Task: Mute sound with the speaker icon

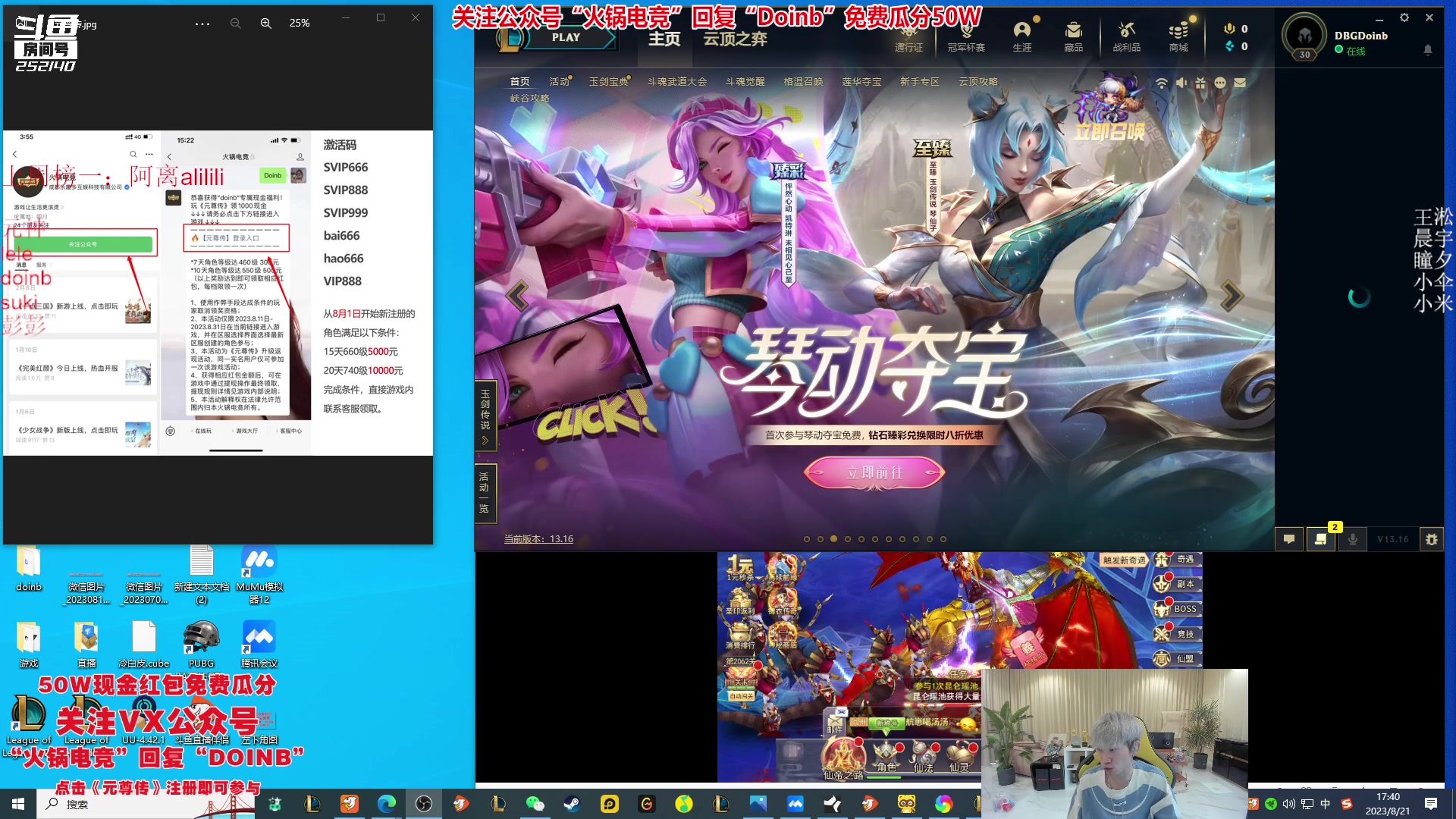Action: click(1181, 83)
